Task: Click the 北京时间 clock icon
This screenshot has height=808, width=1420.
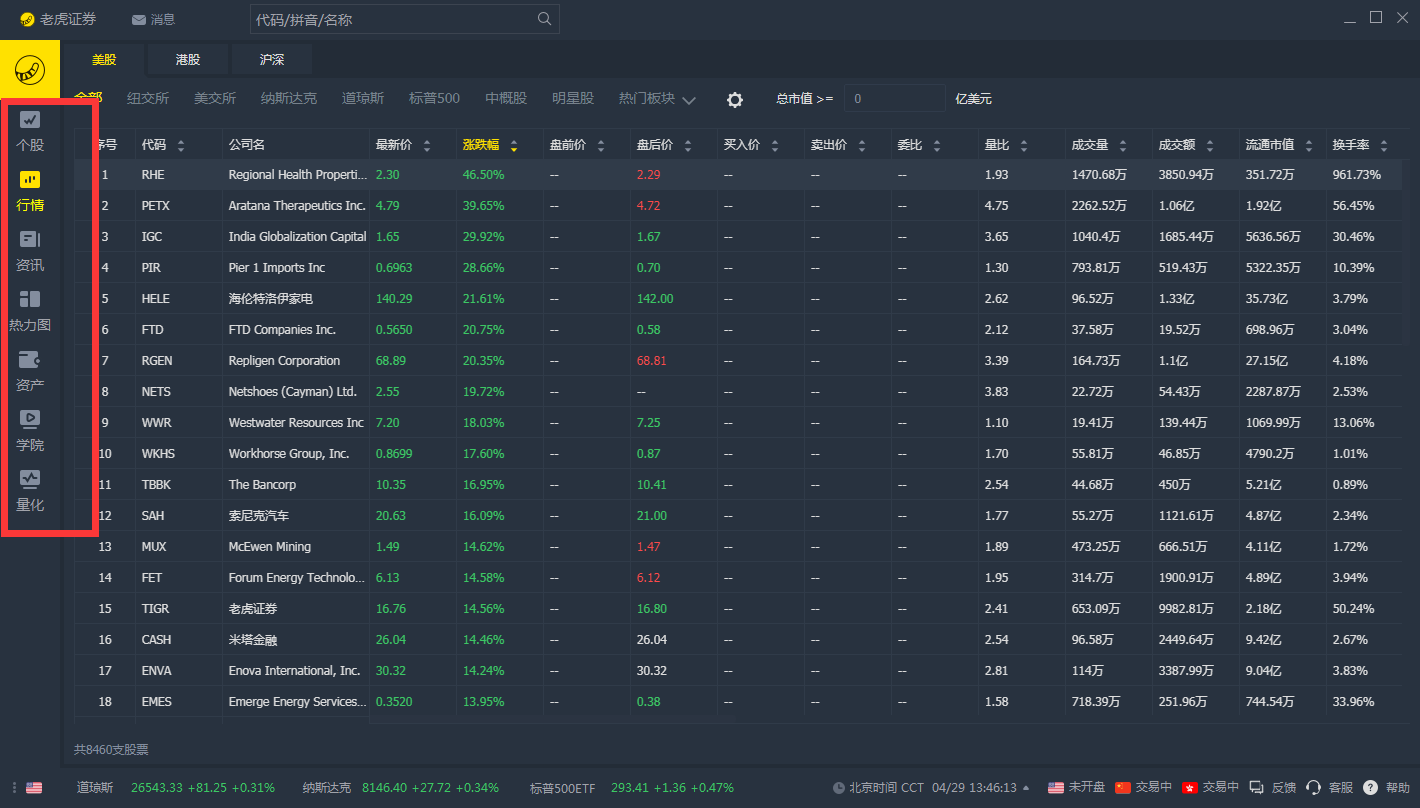Action: tap(838, 788)
